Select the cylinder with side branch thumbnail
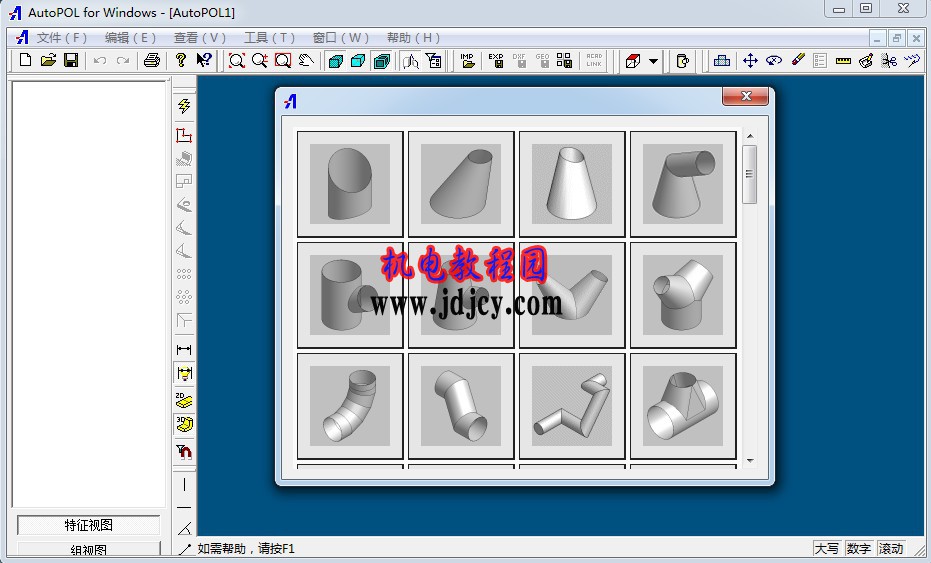 [x=350, y=295]
